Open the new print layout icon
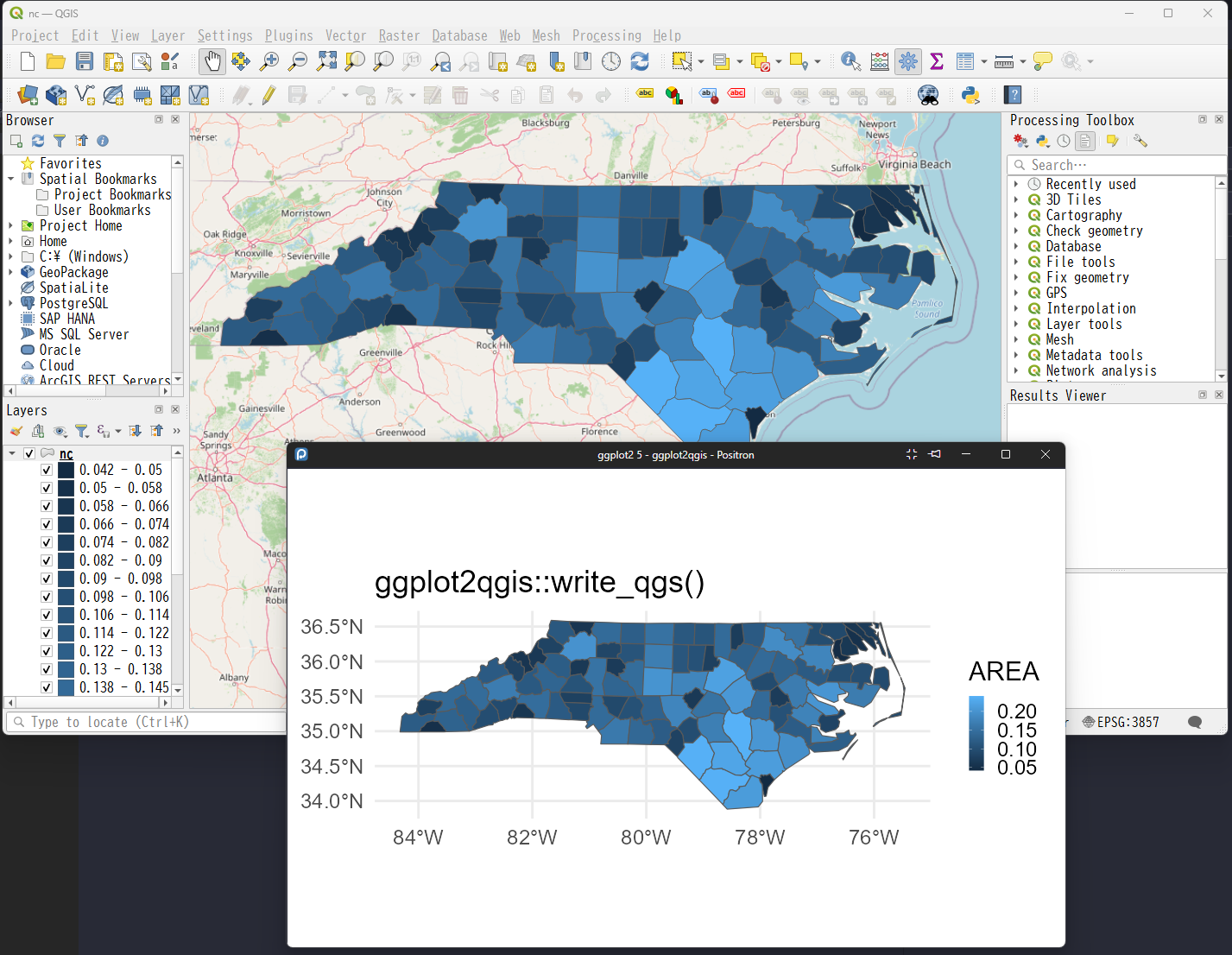 113,61
